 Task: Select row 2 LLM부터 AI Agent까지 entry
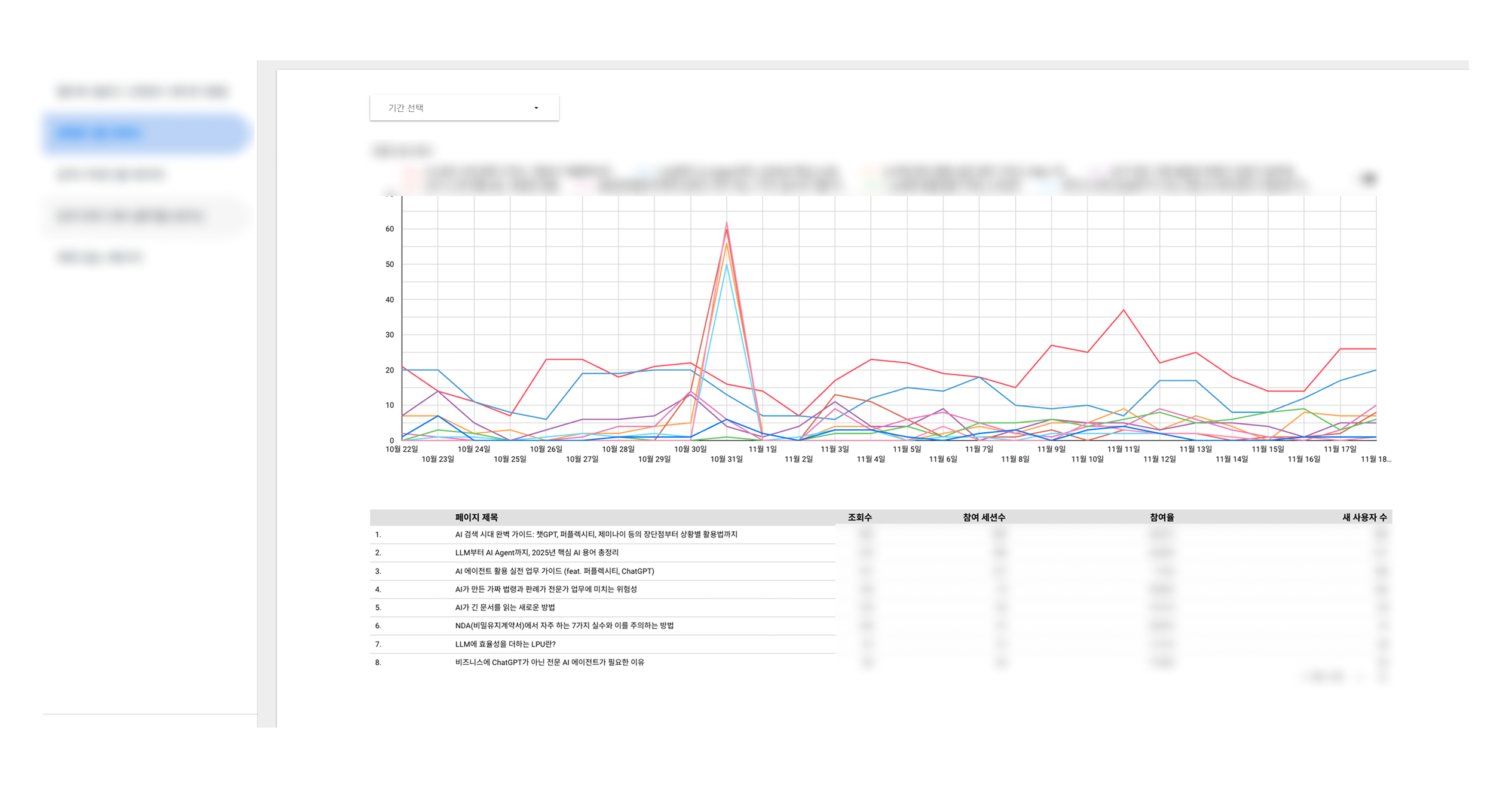536,552
